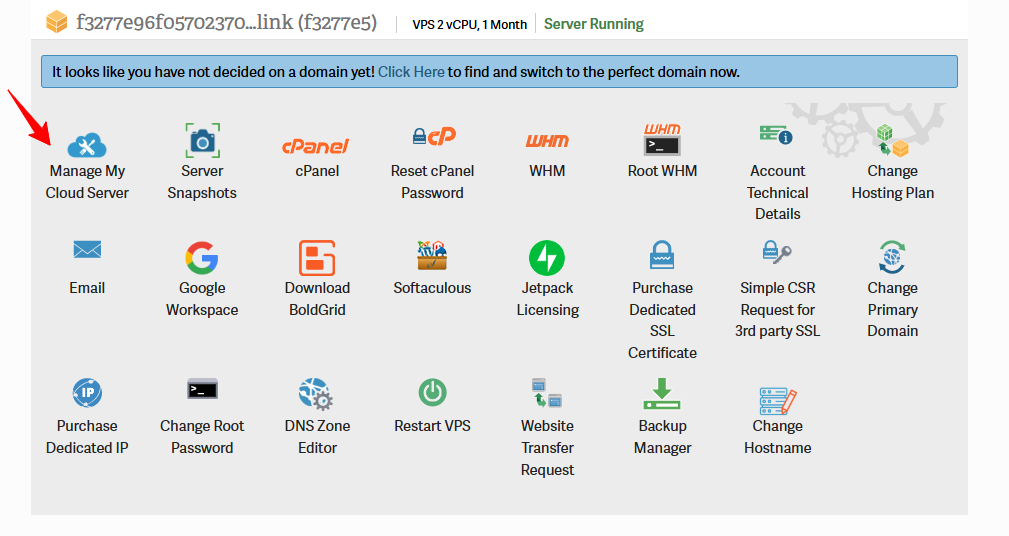Click the Root WHM text label
The width and height of the screenshot is (1009, 536).
662,171
